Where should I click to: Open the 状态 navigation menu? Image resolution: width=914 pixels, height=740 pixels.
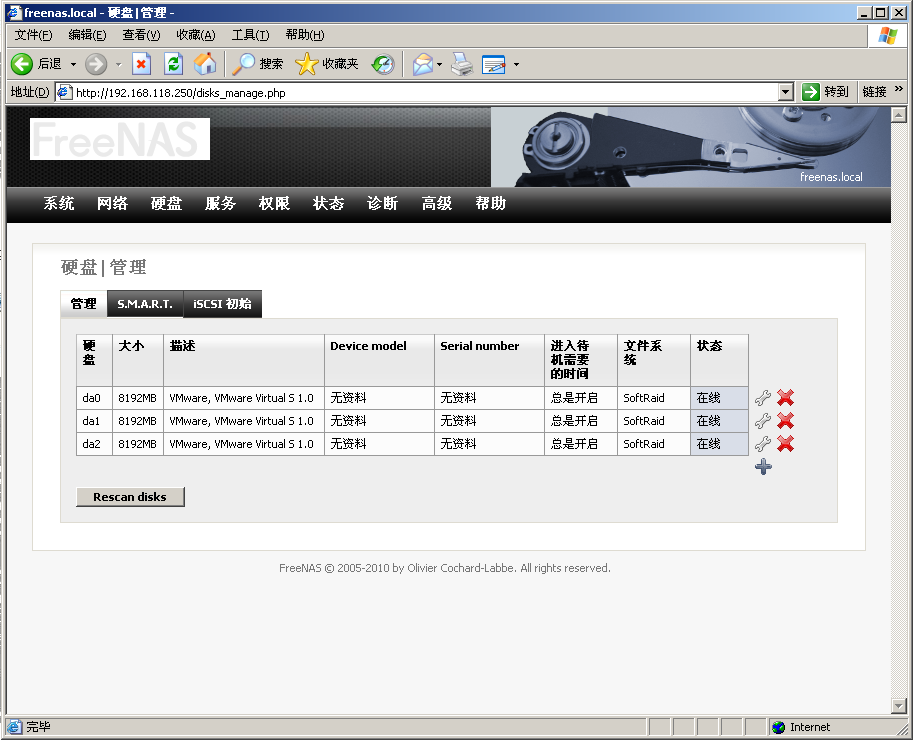coord(328,204)
